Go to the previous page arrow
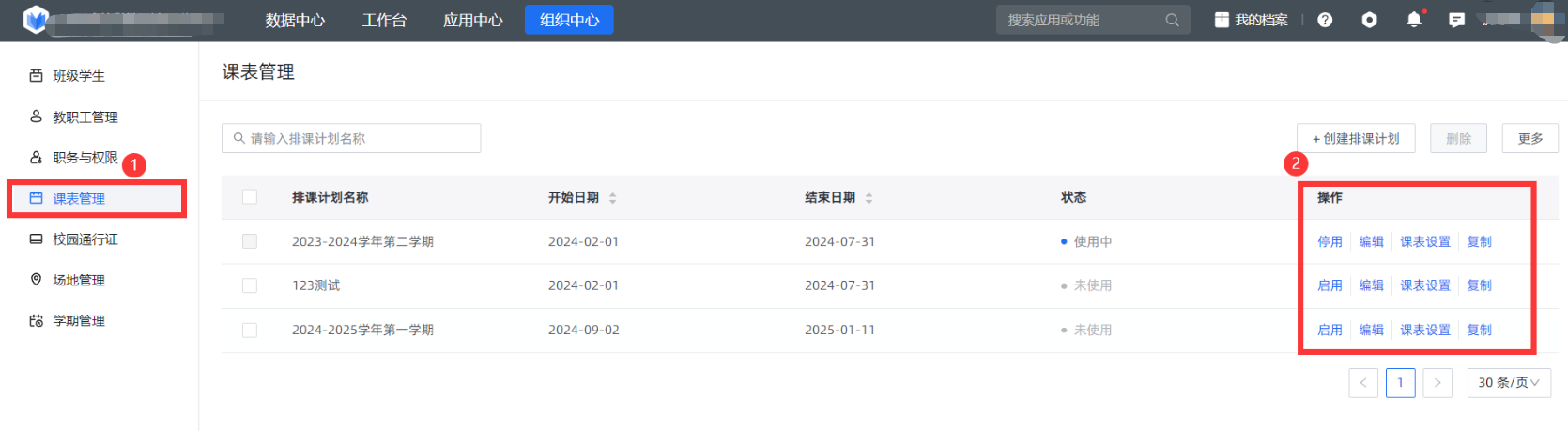The image size is (1568, 431). tap(1363, 383)
